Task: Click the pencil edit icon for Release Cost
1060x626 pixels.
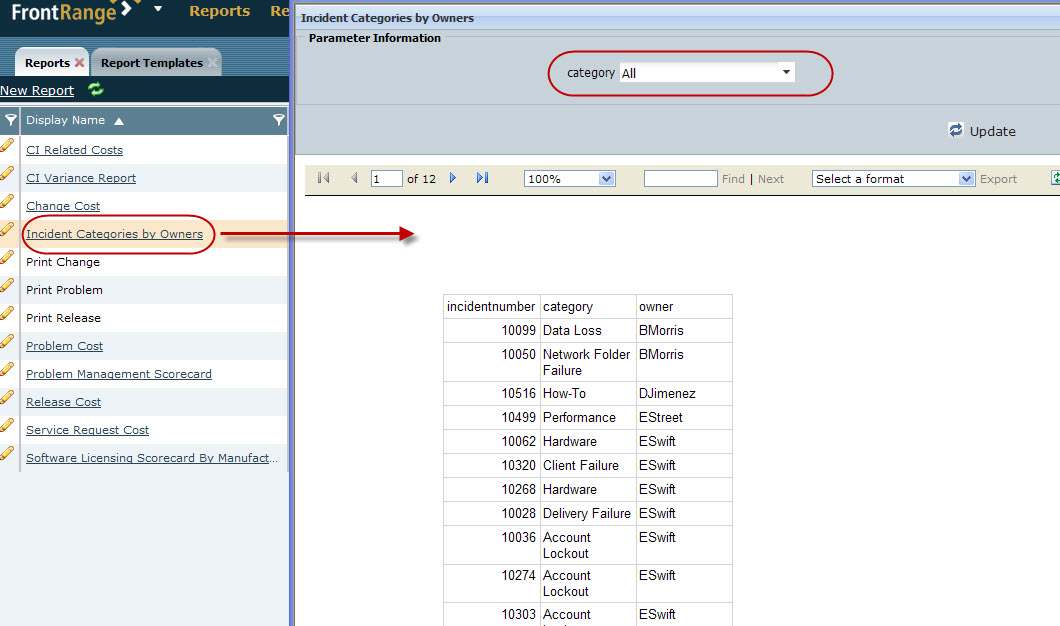Action: coord(7,398)
